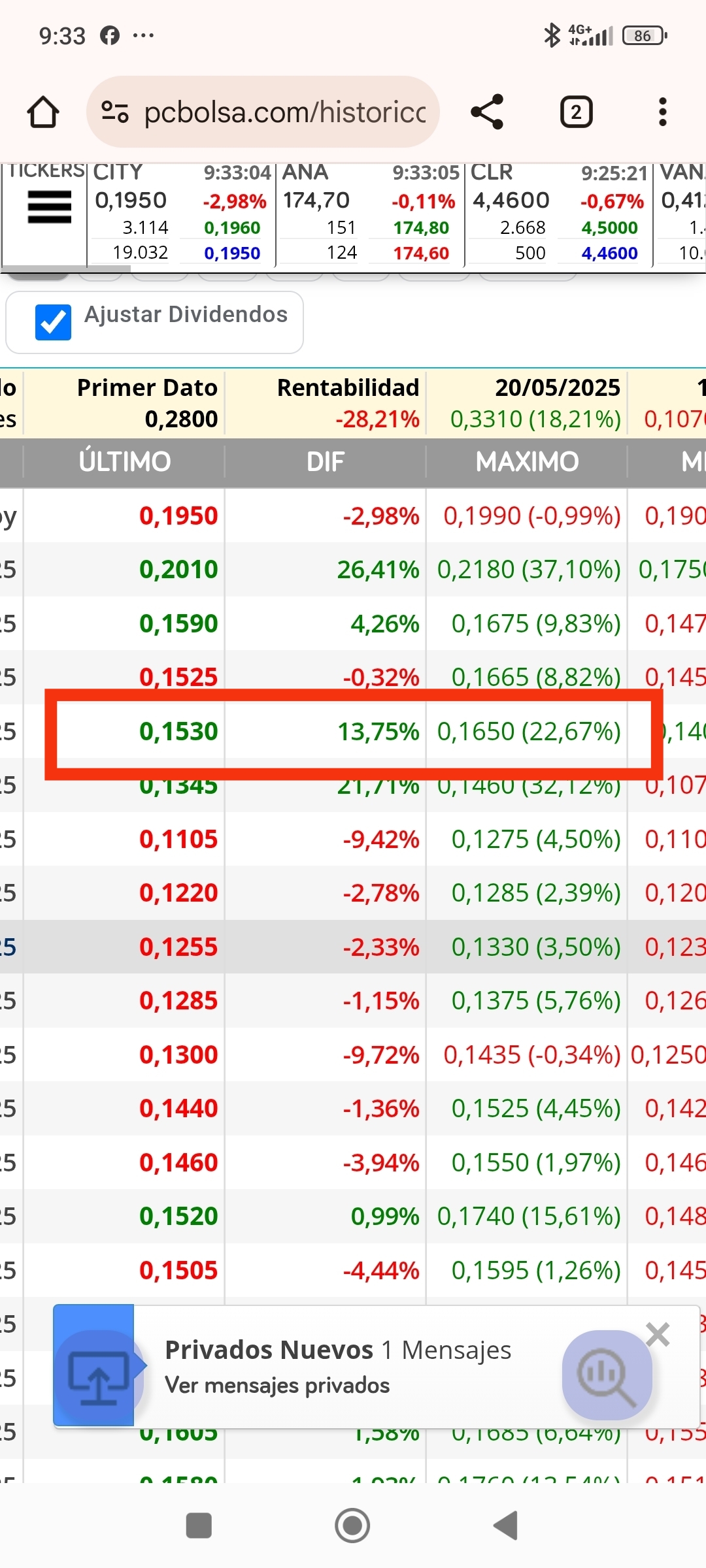Open the tab switcher showing 2 tabs
The height and width of the screenshot is (1568, 706).
pyautogui.click(x=576, y=112)
